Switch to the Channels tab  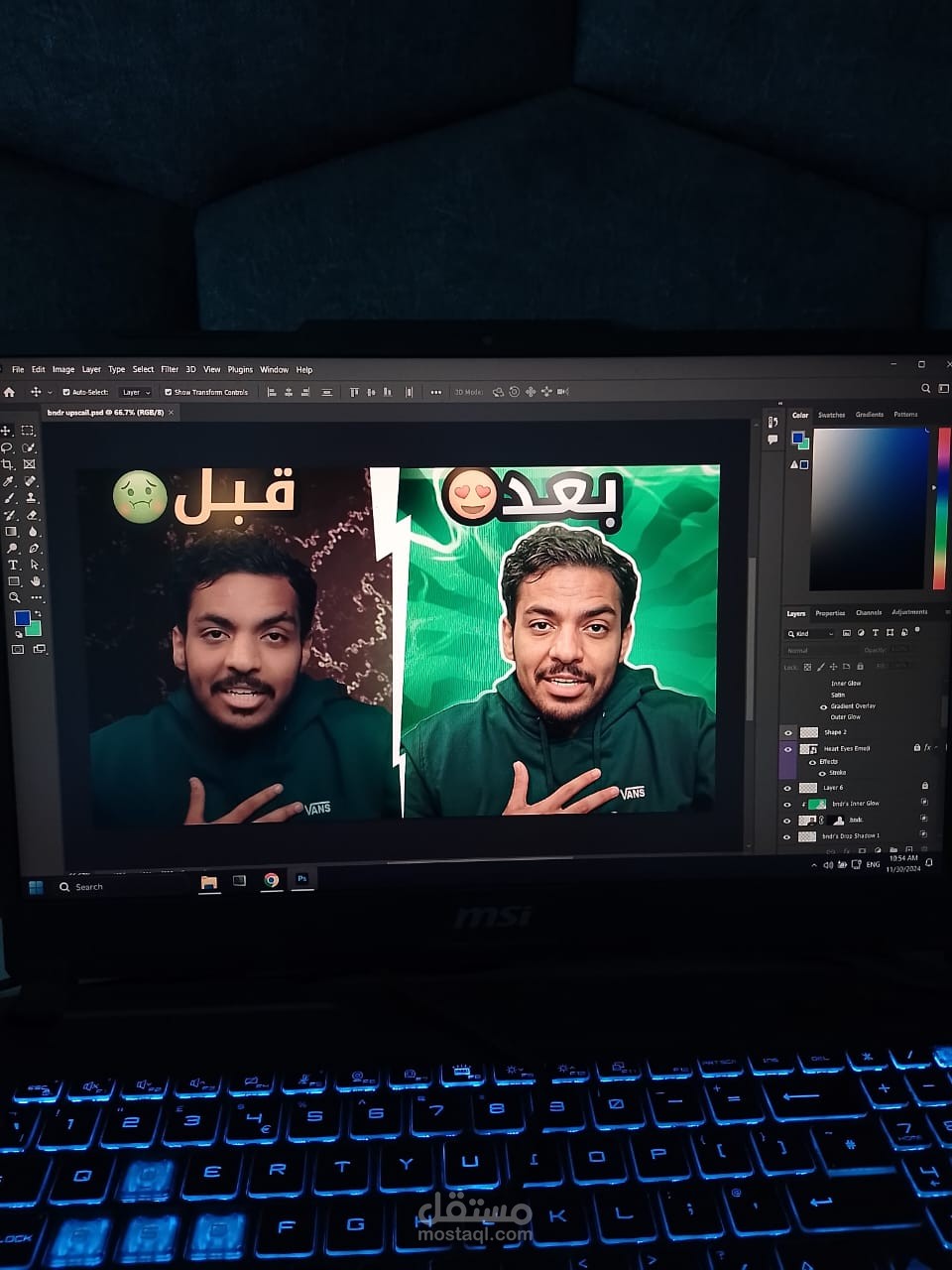point(869,612)
